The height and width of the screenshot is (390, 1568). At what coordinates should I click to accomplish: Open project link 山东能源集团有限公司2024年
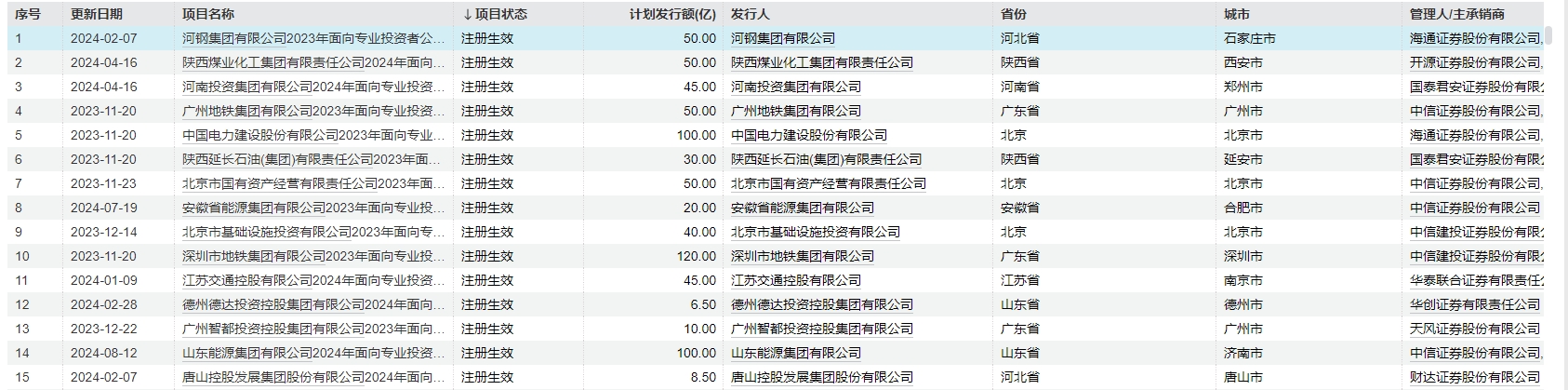tap(314, 354)
